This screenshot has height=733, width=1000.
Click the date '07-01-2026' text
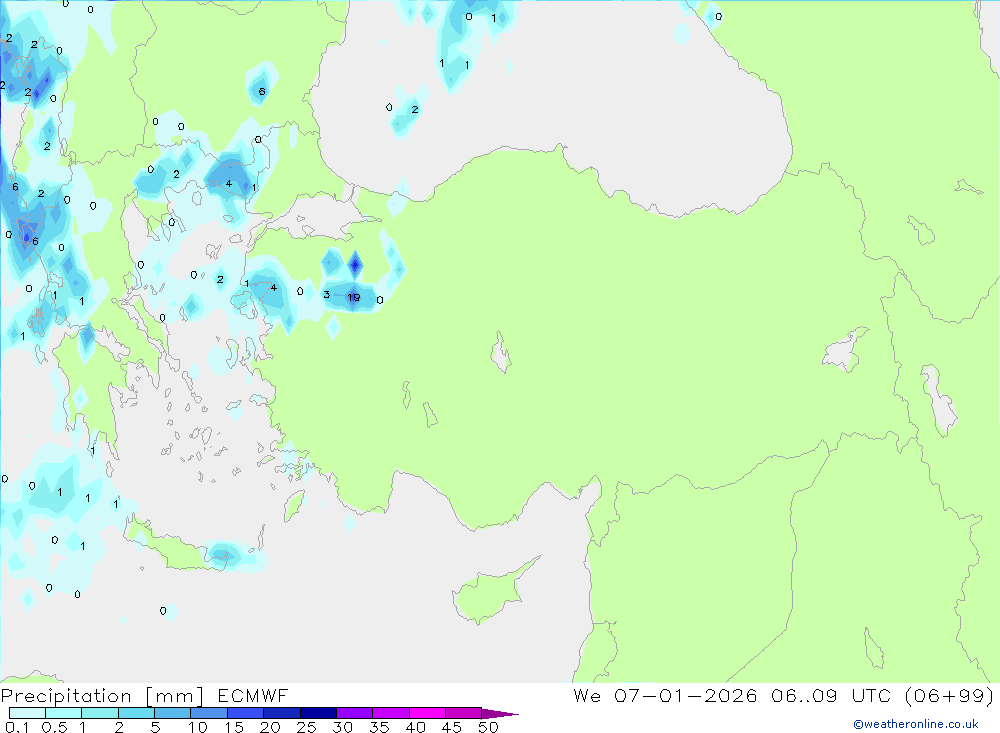(686, 696)
